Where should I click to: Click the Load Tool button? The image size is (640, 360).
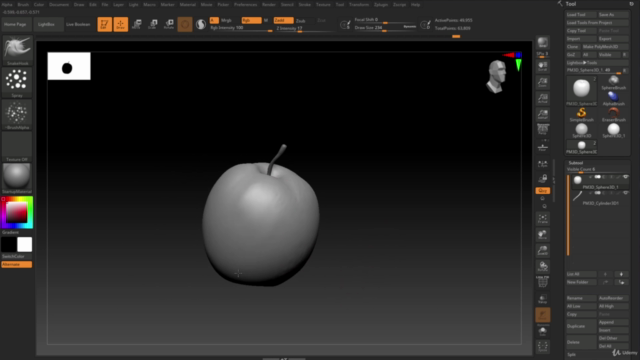click(x=581, y=15)
